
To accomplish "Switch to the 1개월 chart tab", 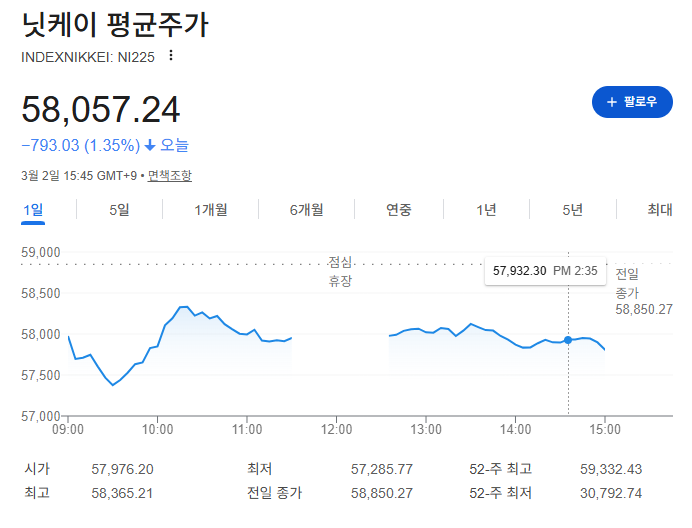I will click(211, 210).
